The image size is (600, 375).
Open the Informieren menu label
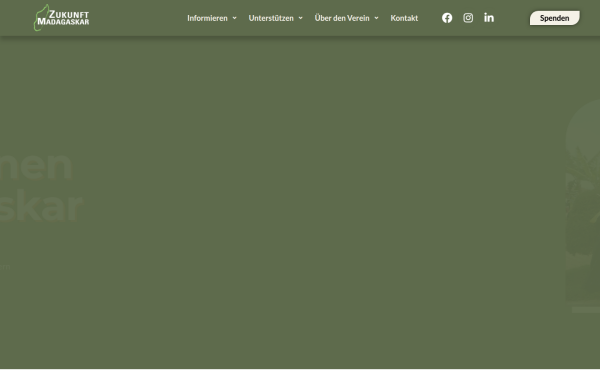207,18
